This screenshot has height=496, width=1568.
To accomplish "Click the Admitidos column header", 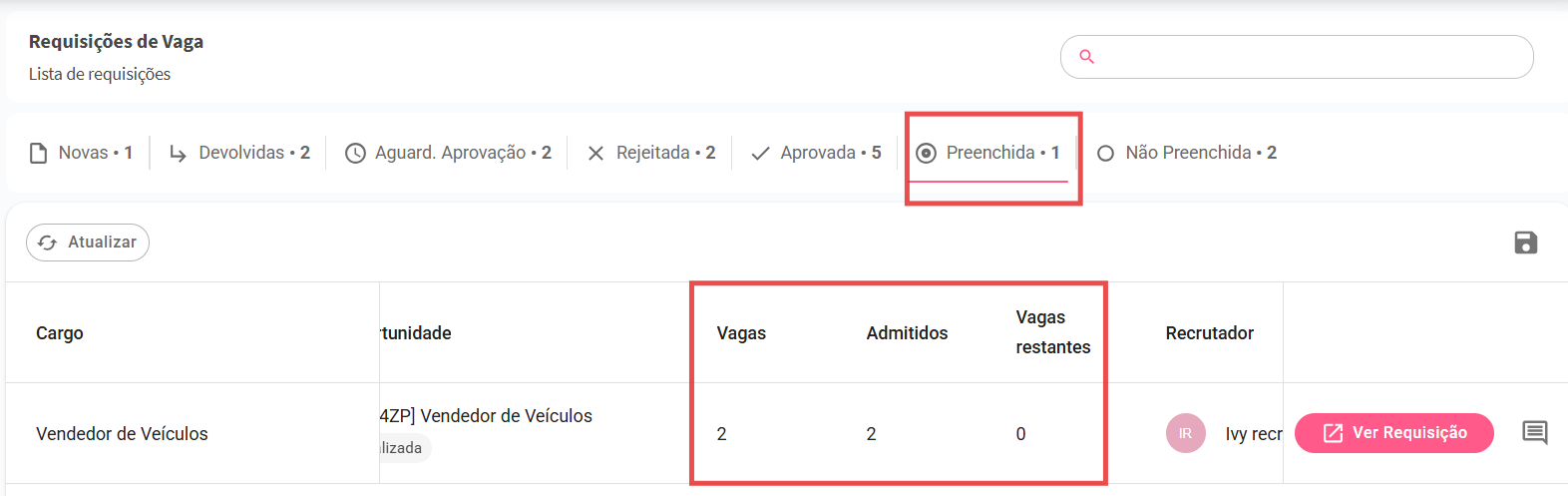I will pos(907,333).
